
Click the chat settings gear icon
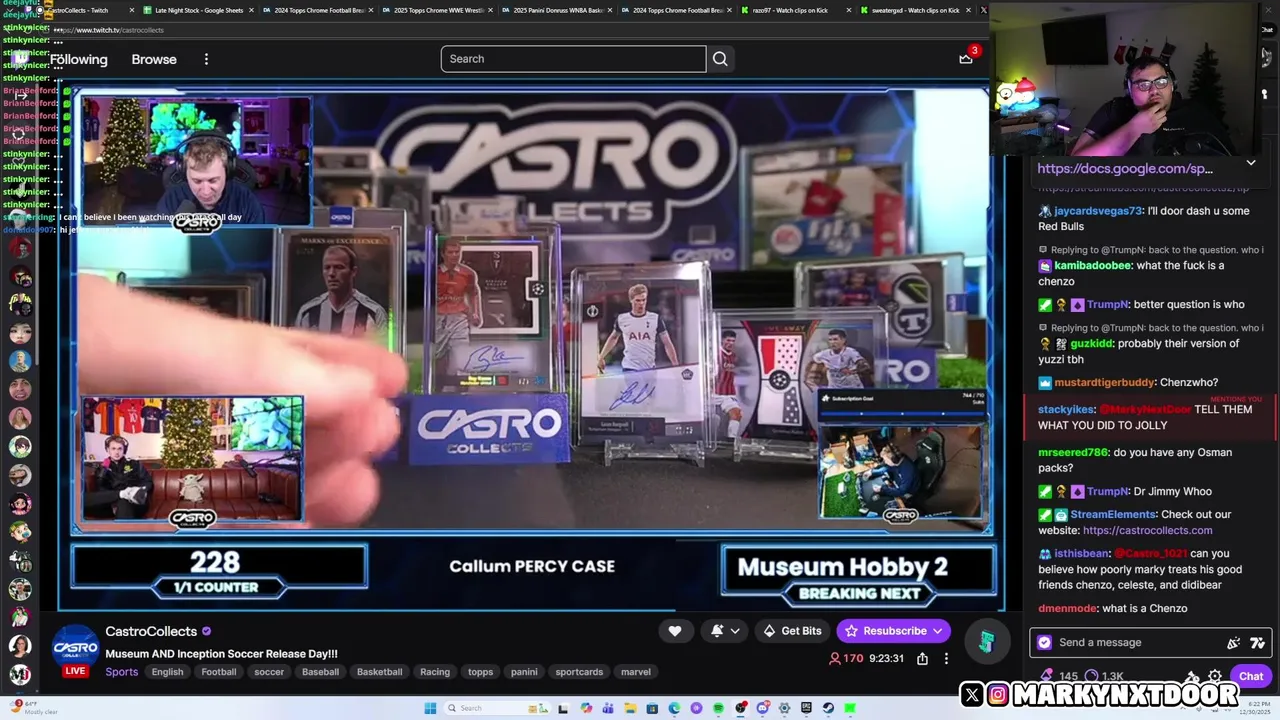1215,676
